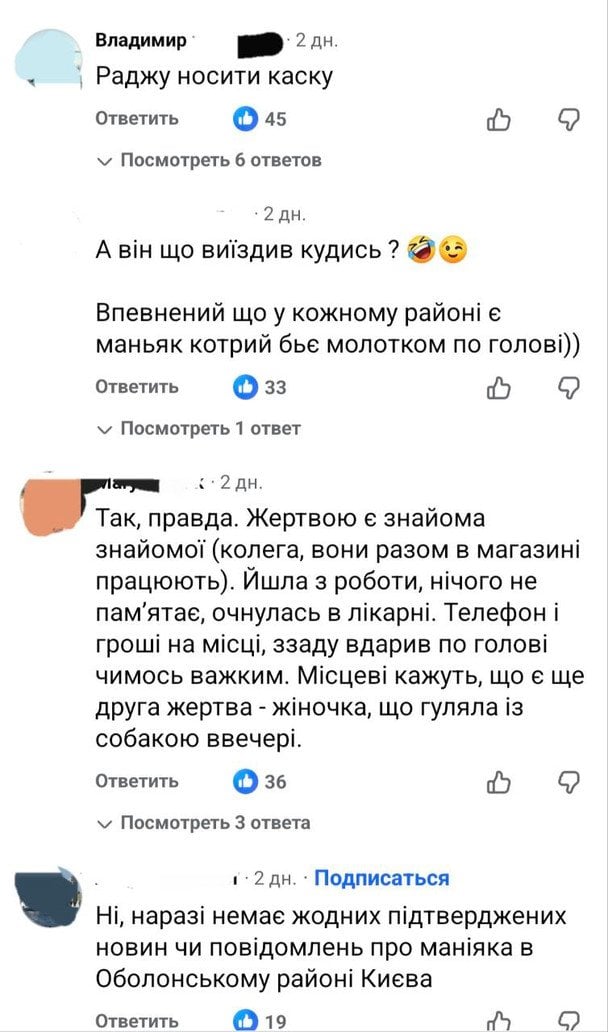Viewport: 608px width, 1032px height.
Task: Open Владимир's profile from his name
Action: click(x=140, y=41)
